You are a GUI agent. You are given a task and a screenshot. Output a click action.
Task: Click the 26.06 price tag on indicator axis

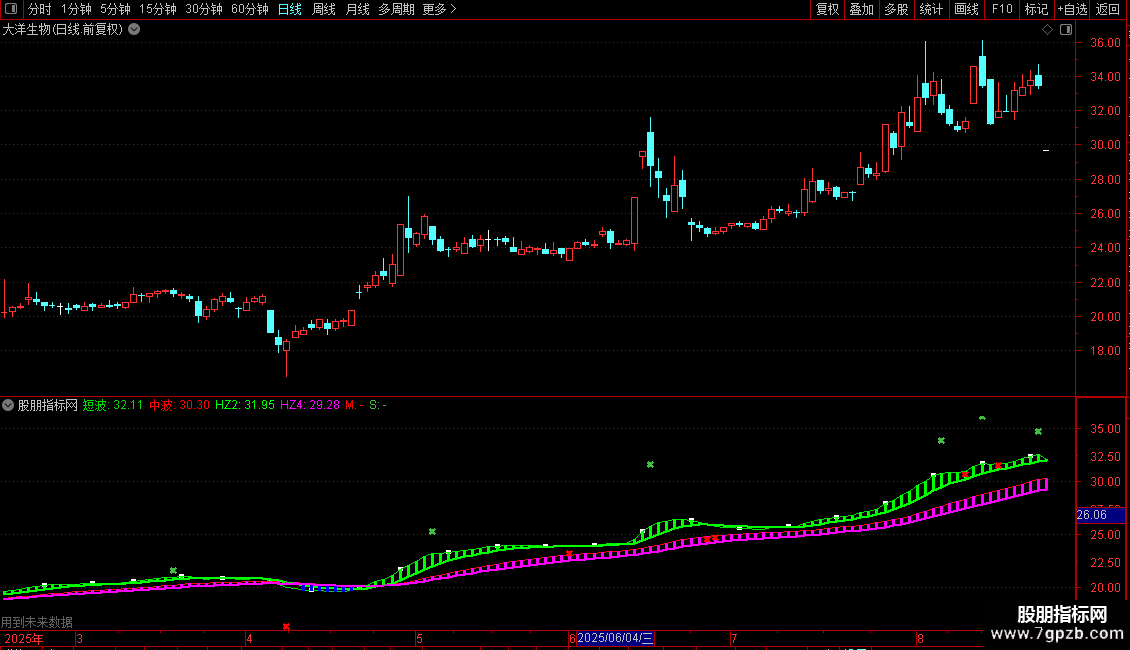[1100, 515]
